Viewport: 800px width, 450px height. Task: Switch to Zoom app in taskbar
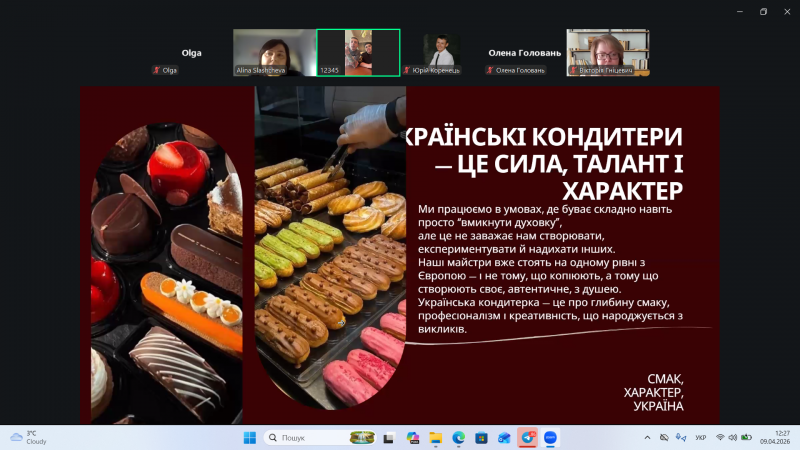pyautogui.click(x=550, y=438)
